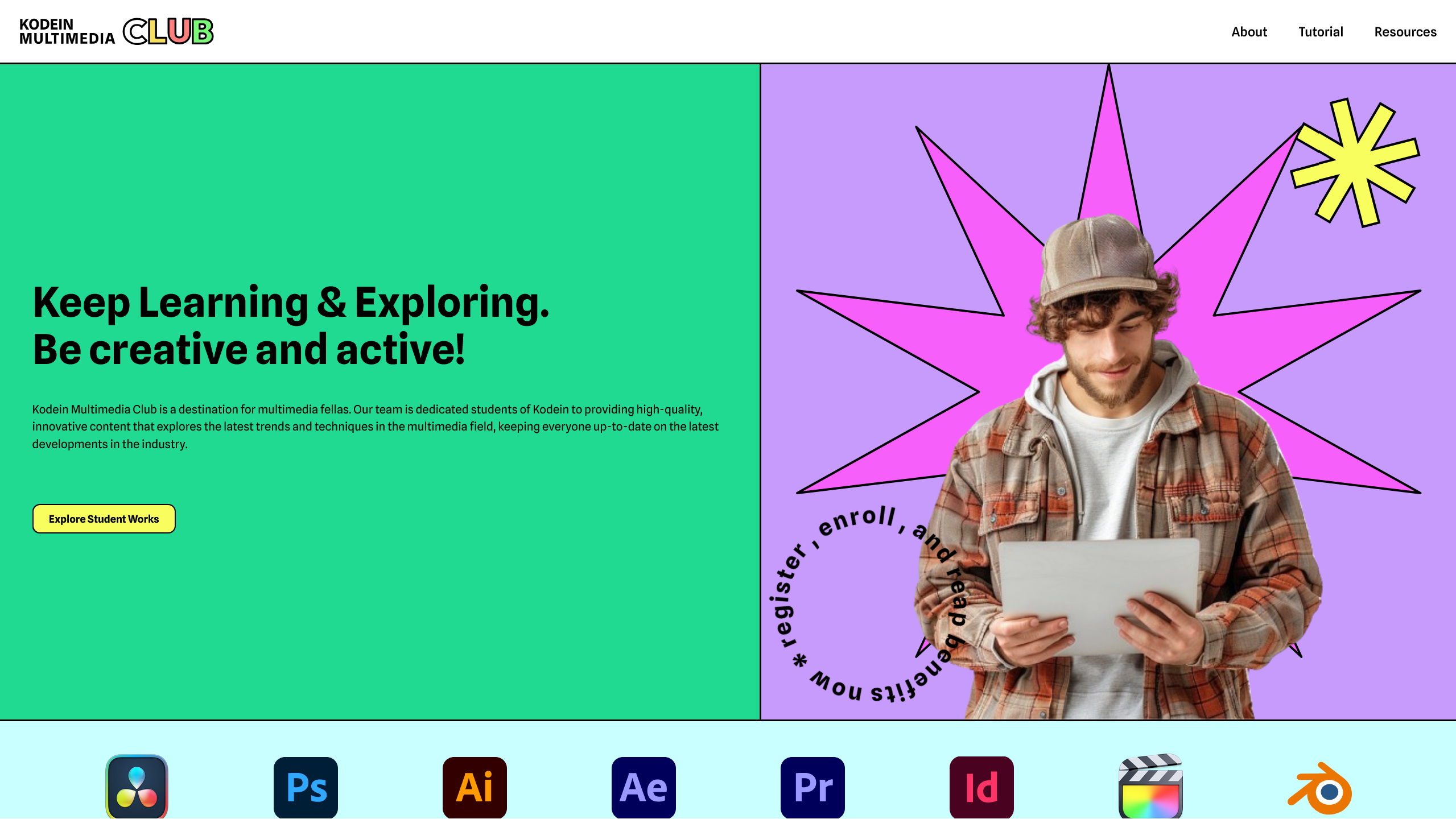Click the yellow asterisk star graphic
1456x819 pixels.
[1354, 162]
